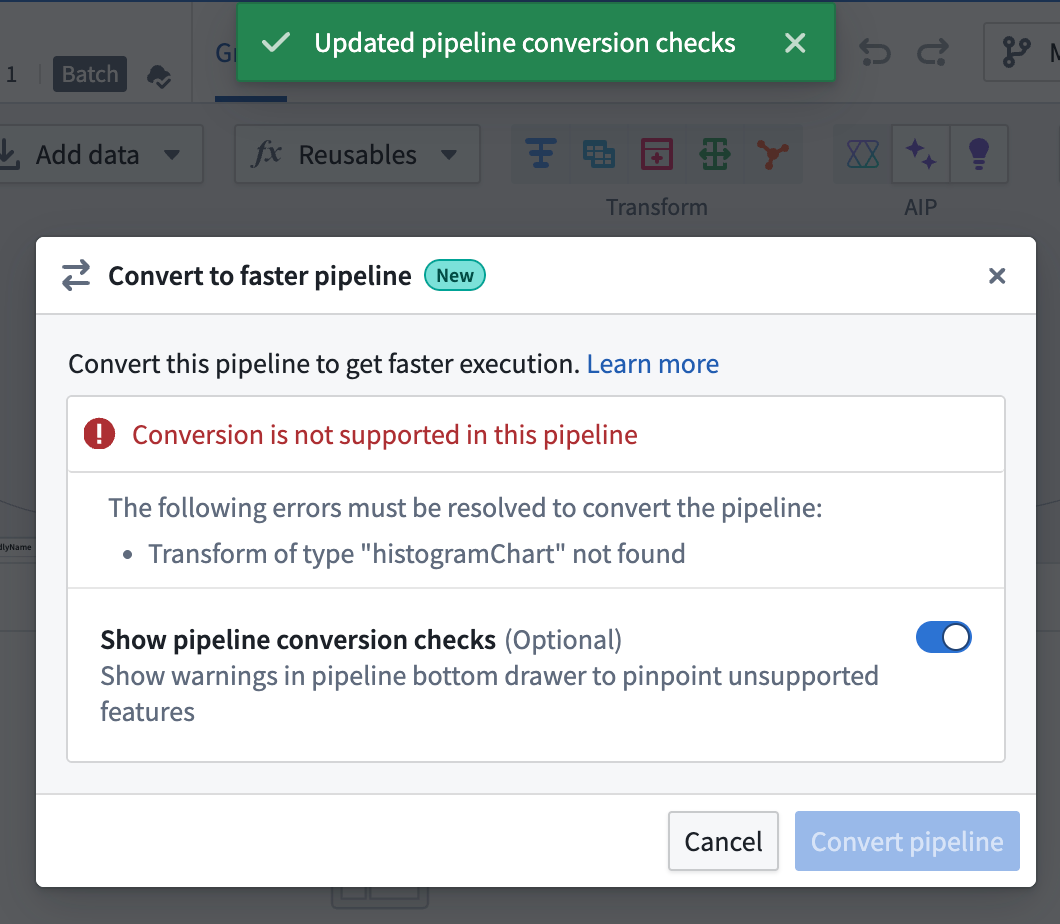This screenshot has height=924, width=1060.
Task: Disable Show pipeline conversion checks toggle
Action: click(x=944, y=637)
